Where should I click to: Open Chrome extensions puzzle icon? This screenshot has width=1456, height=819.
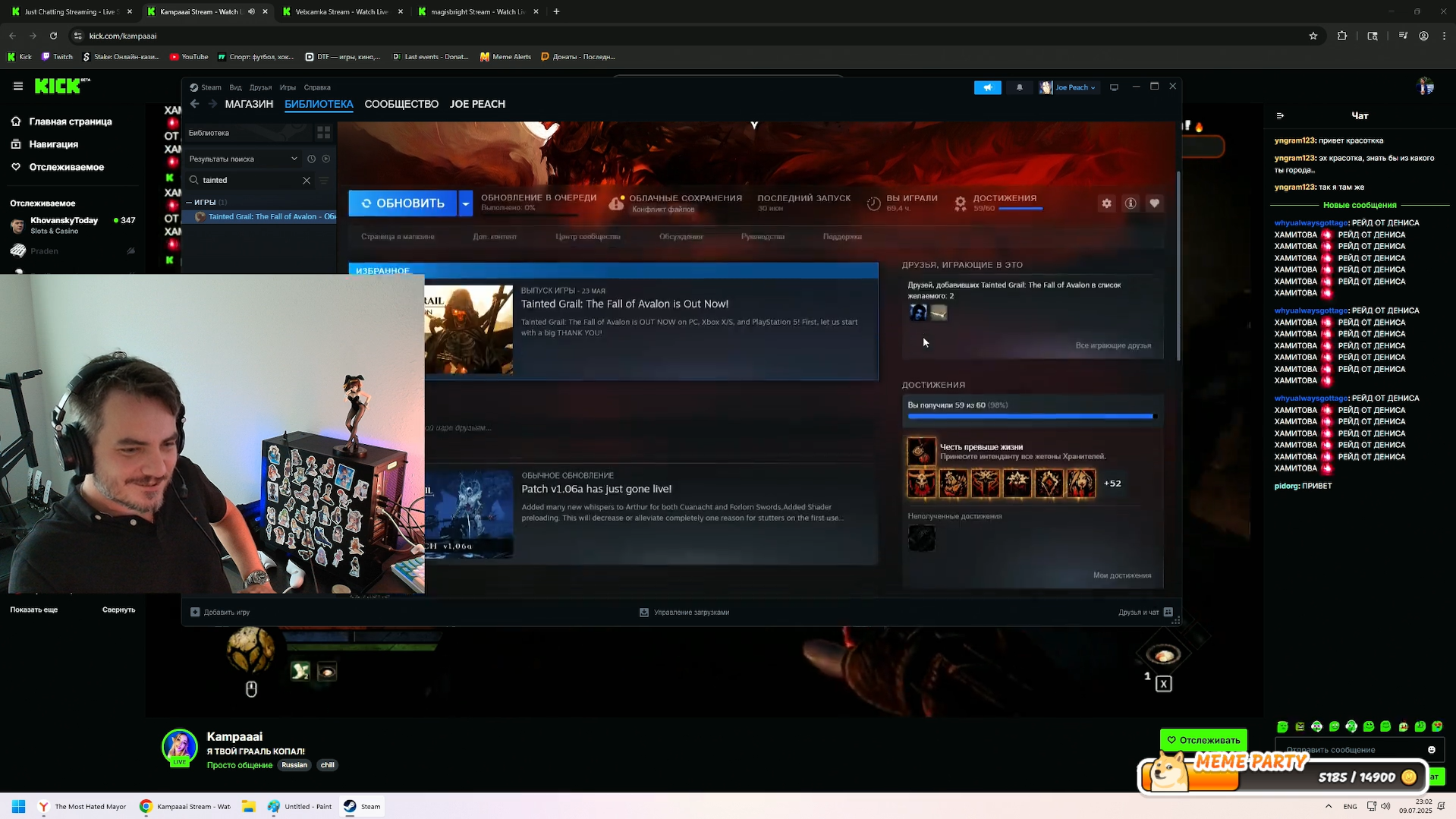[x=1342, y=36]
